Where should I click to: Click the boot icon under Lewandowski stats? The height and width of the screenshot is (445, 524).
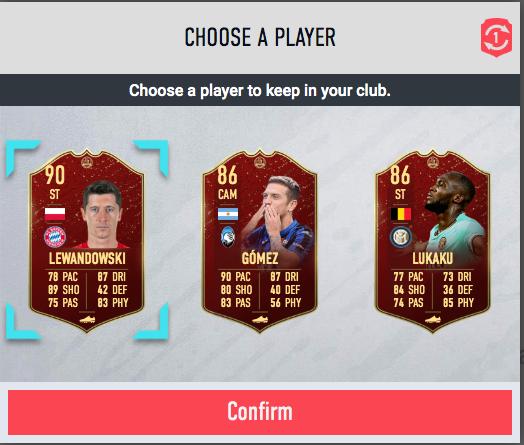click(87, 319)
